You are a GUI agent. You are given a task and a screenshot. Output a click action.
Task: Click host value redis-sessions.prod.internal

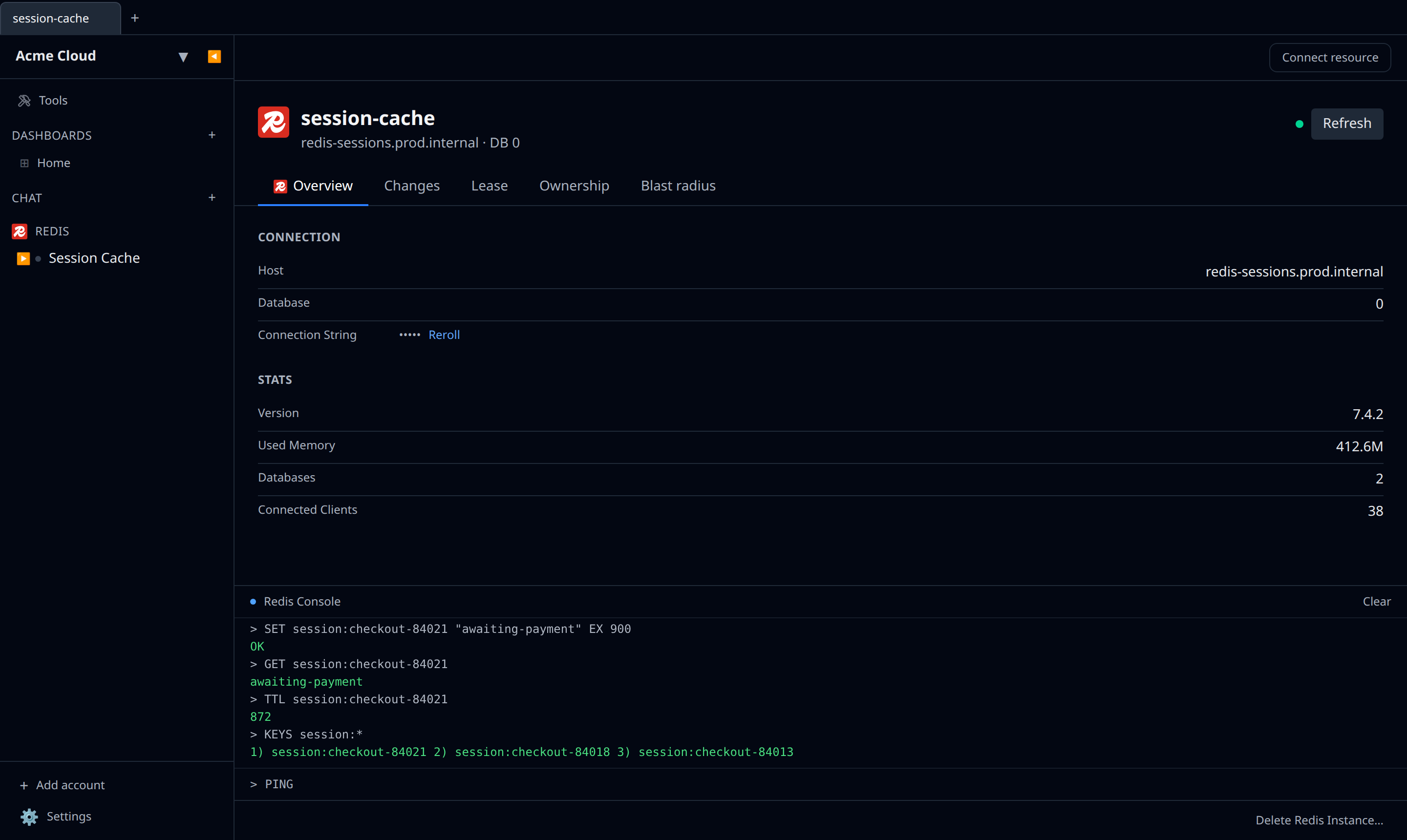point(1294,272)
